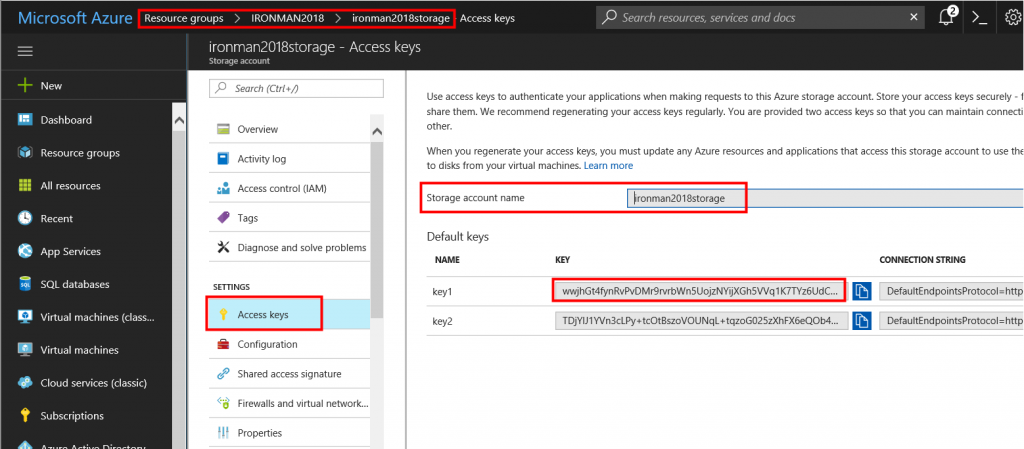Click the SQL databases icon
Image resolution: width=1024 pixels, height=449 pixels.
coord(25,284)
